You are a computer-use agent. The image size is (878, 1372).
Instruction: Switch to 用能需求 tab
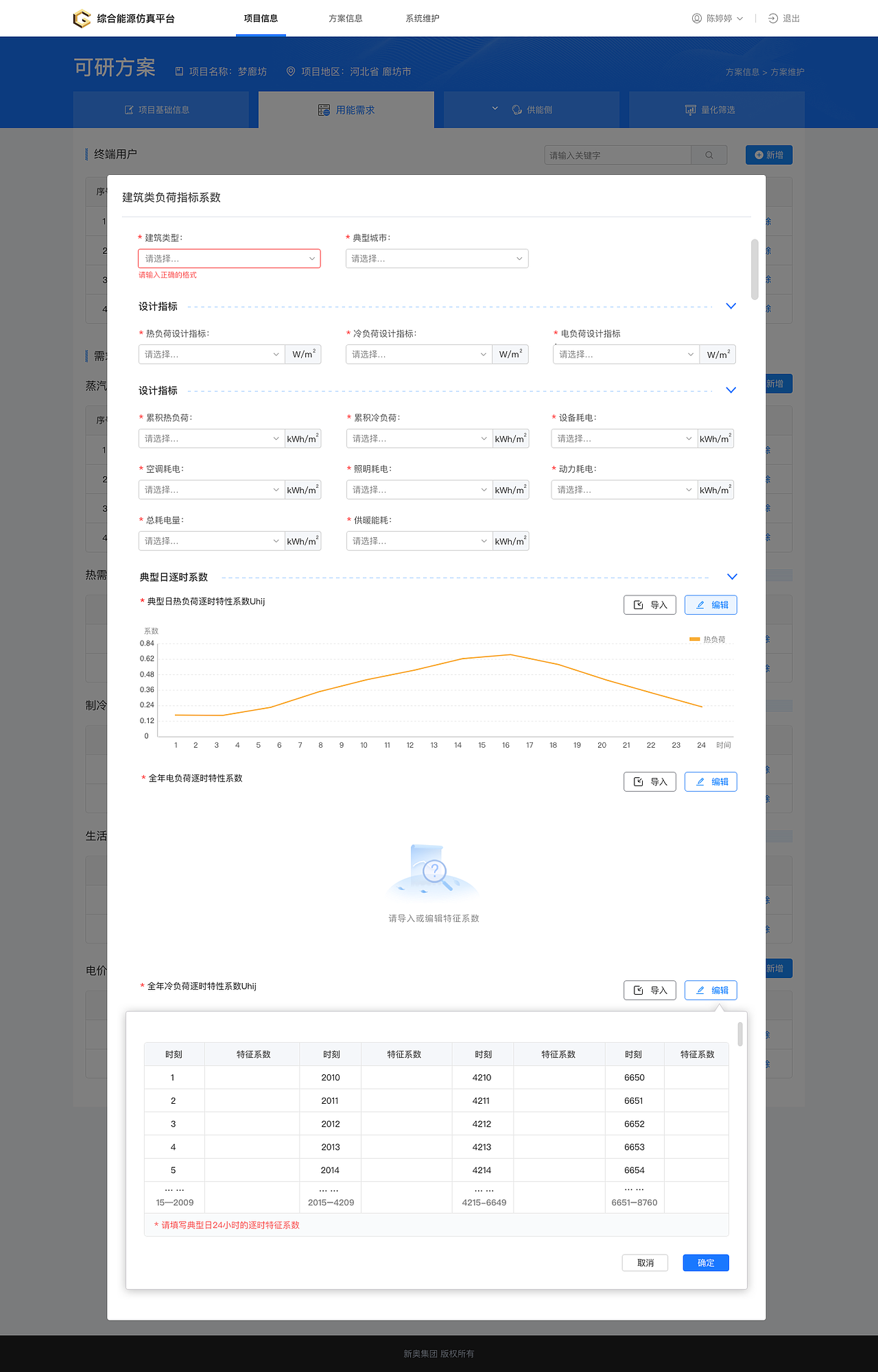click(346, 110)
